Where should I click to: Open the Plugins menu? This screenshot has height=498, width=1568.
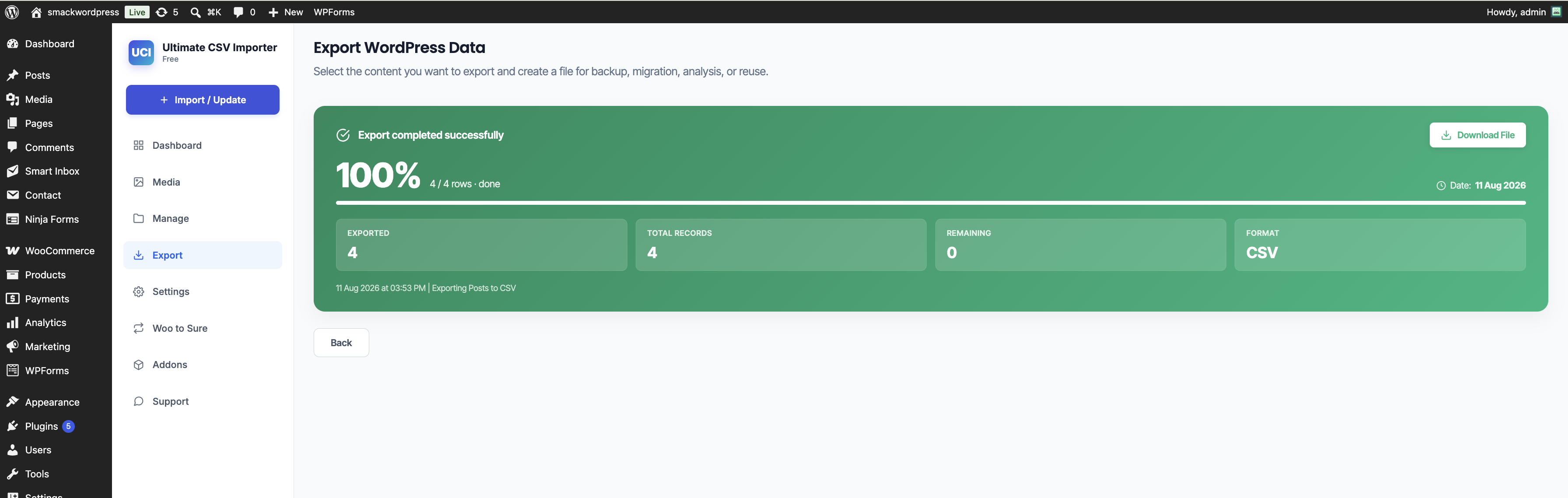point(56,426)
